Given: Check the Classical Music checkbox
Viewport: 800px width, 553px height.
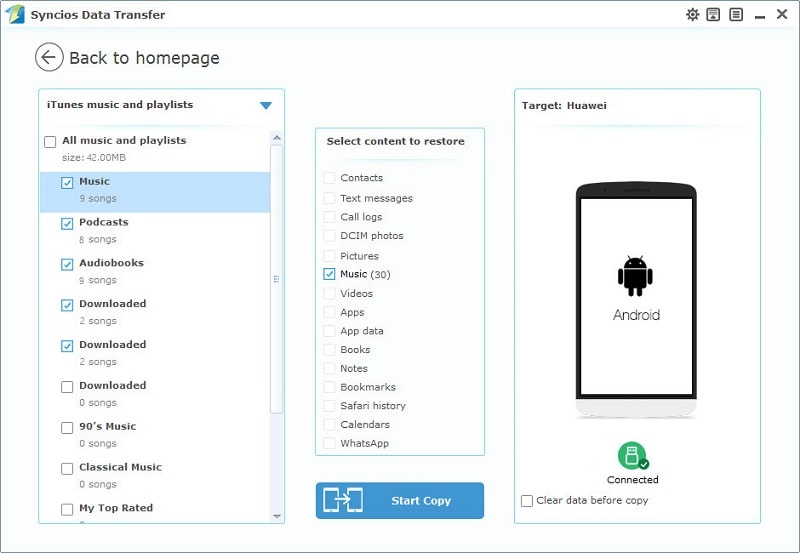Looking at the screenshot, I should [x=67, y=468].
